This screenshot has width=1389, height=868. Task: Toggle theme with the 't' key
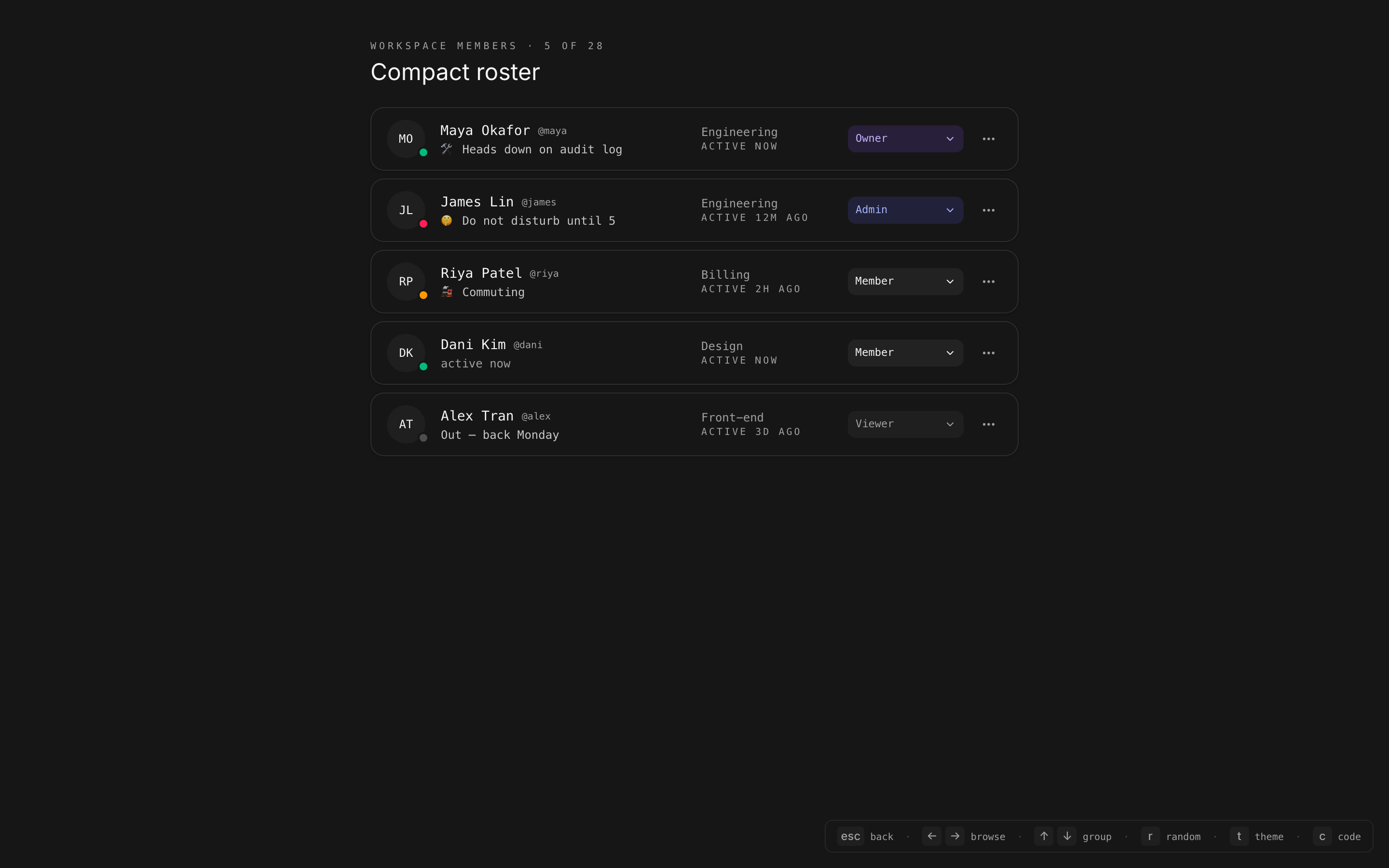coord(1239,837)
